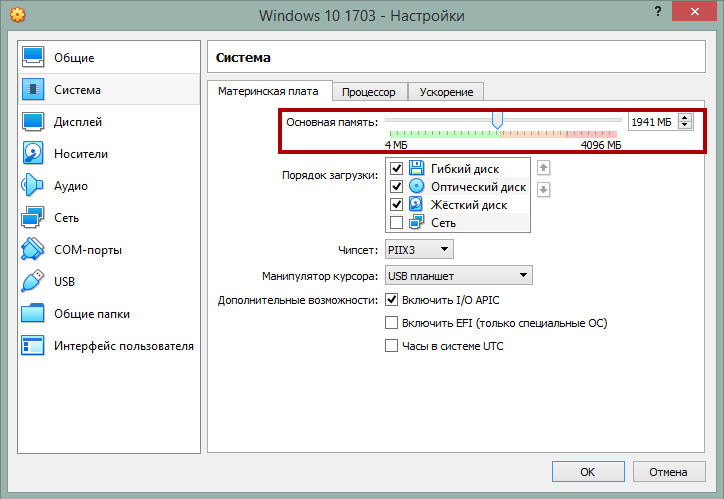
Task: Increase memory with spinner up arrow
Action: (x=685, y=118)
